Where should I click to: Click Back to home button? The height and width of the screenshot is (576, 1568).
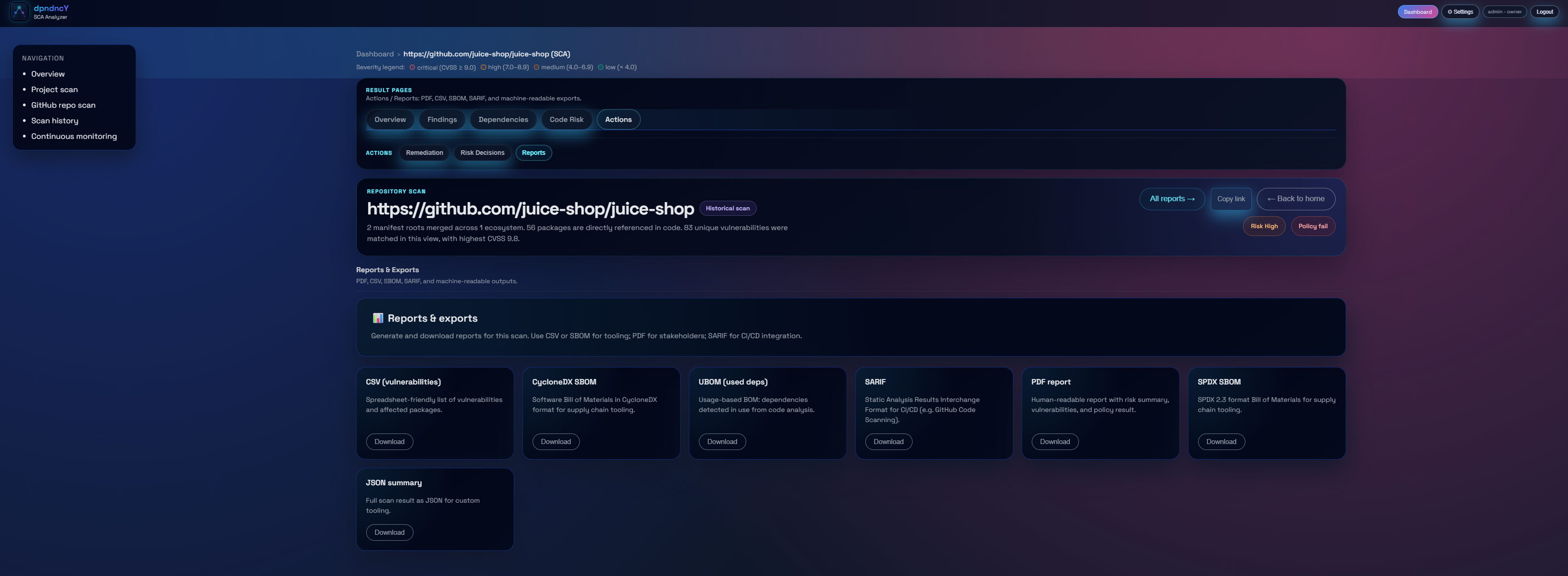pos(1295,199)
